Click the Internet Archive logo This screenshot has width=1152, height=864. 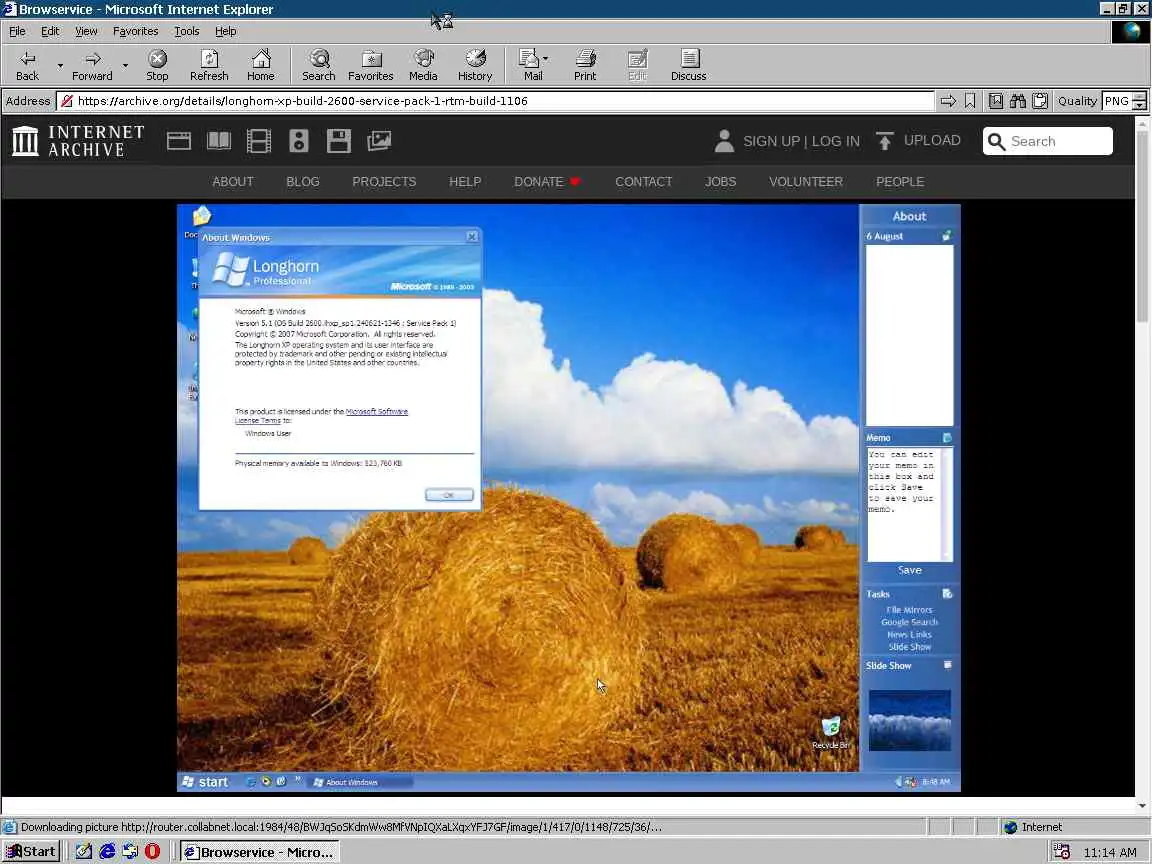click(x=78, y=141)
